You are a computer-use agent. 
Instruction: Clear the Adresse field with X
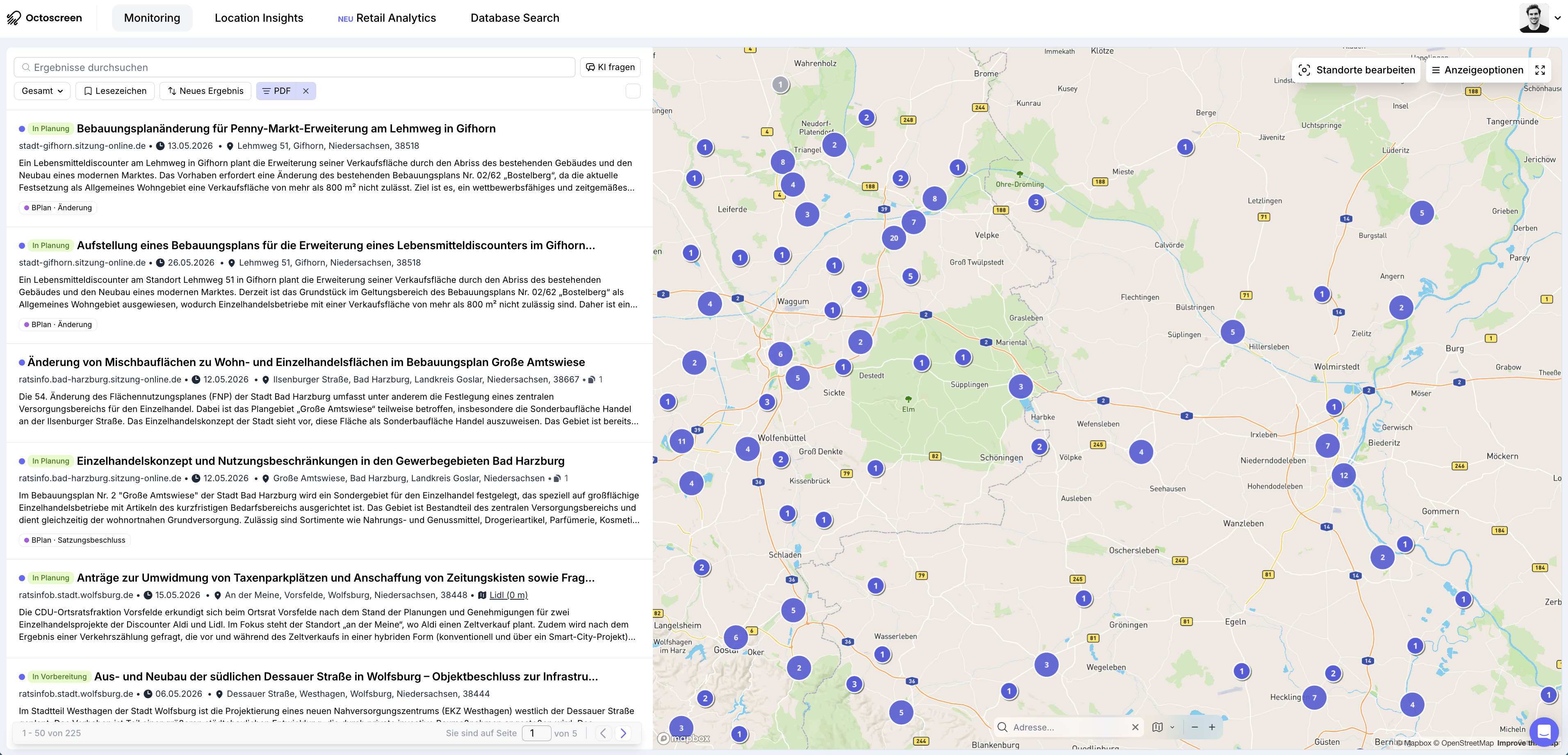click(1135, 727)
